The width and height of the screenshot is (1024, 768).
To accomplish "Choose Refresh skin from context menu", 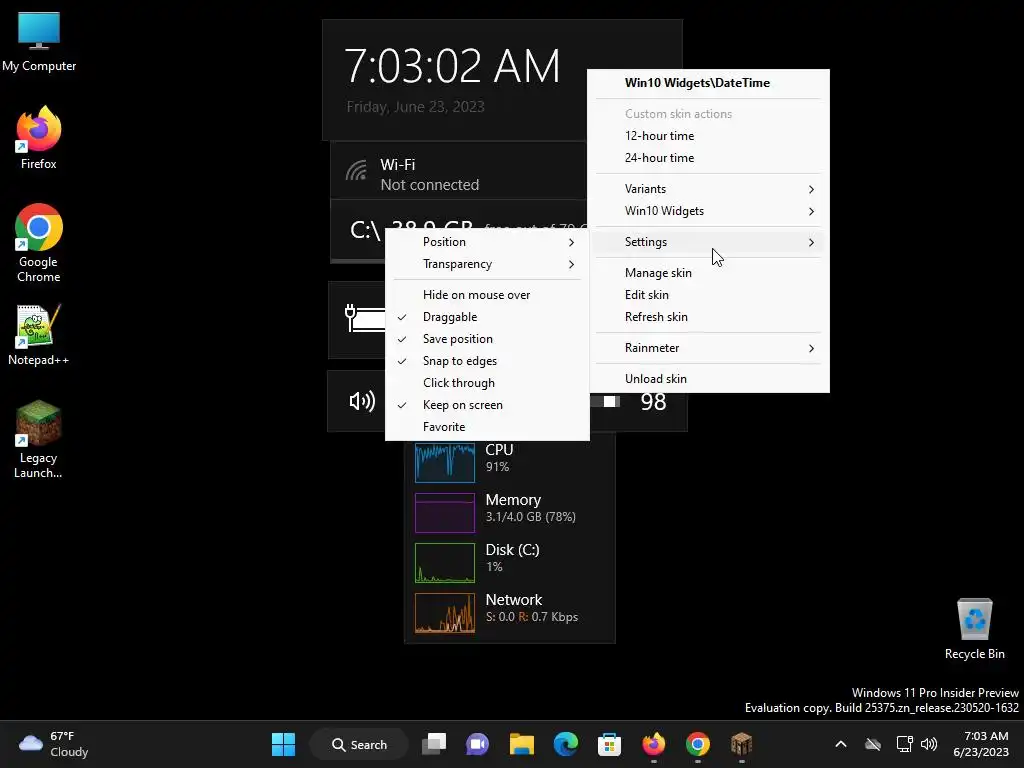I will 709,317.
